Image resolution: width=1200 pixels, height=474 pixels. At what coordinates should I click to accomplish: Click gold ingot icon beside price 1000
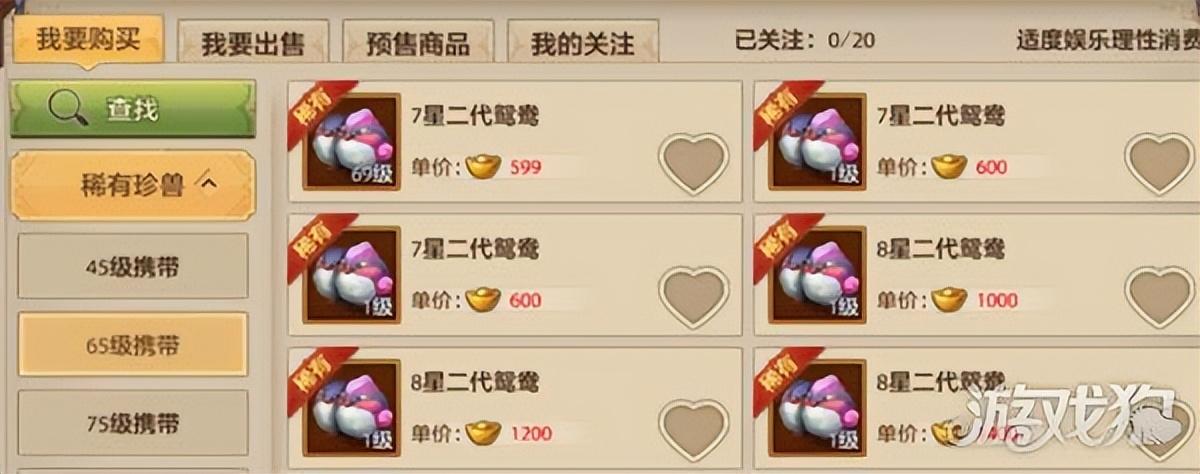(949, 299)
